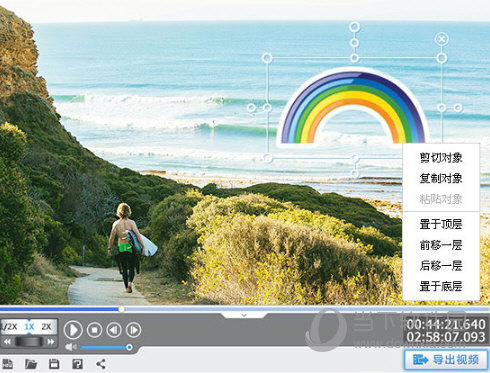Screen dimensions: 490x373
Task: Click the fast forward double-arrow icon
Action: pos(51,341)
